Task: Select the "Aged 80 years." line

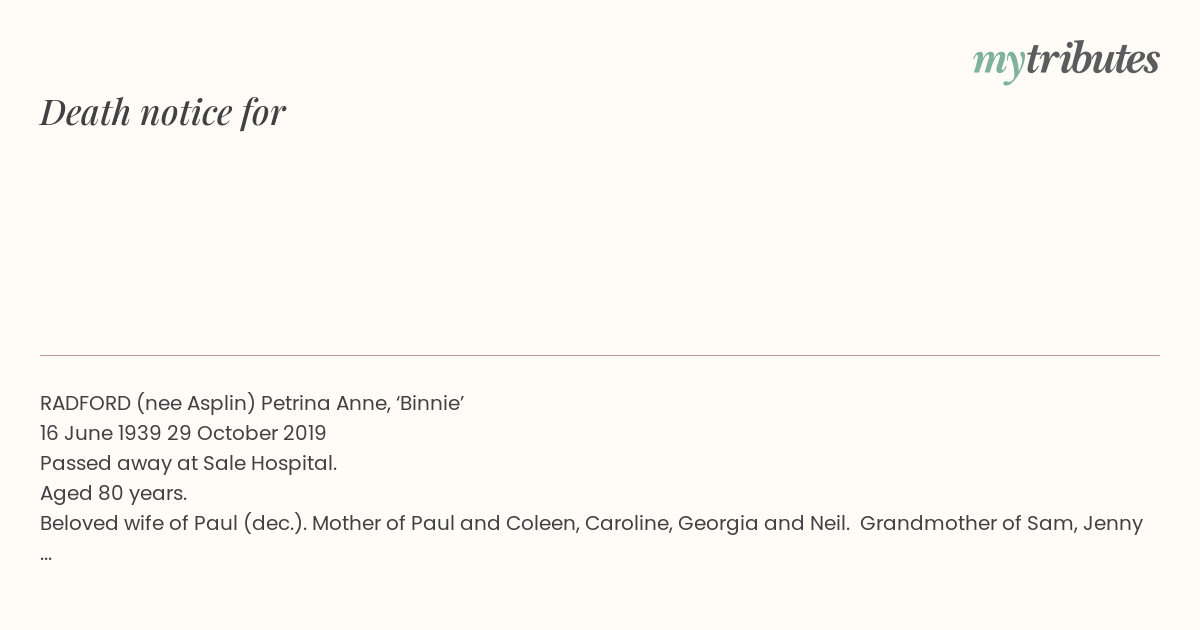Action: 113,494
